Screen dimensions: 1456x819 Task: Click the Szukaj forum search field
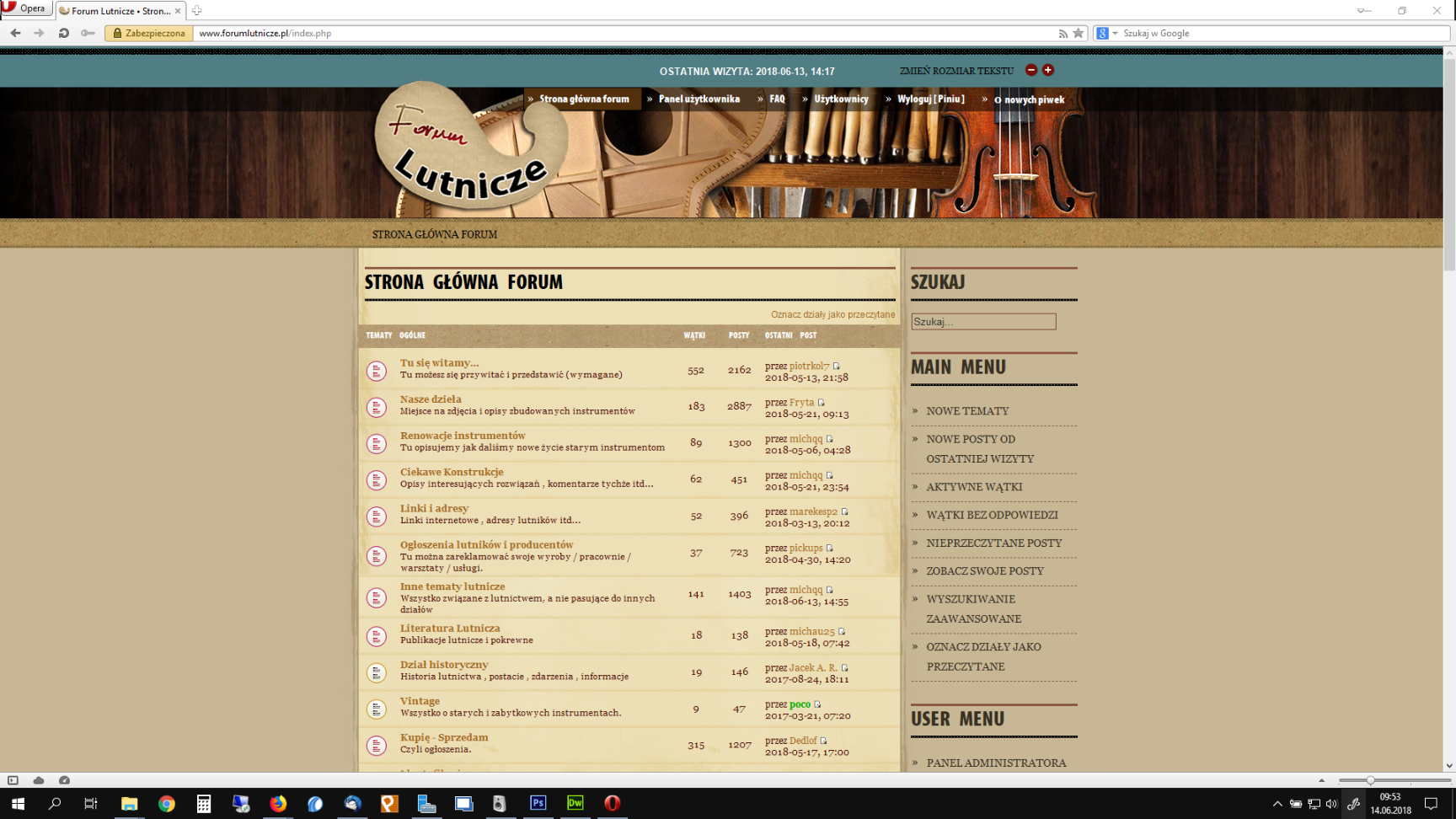982,322
